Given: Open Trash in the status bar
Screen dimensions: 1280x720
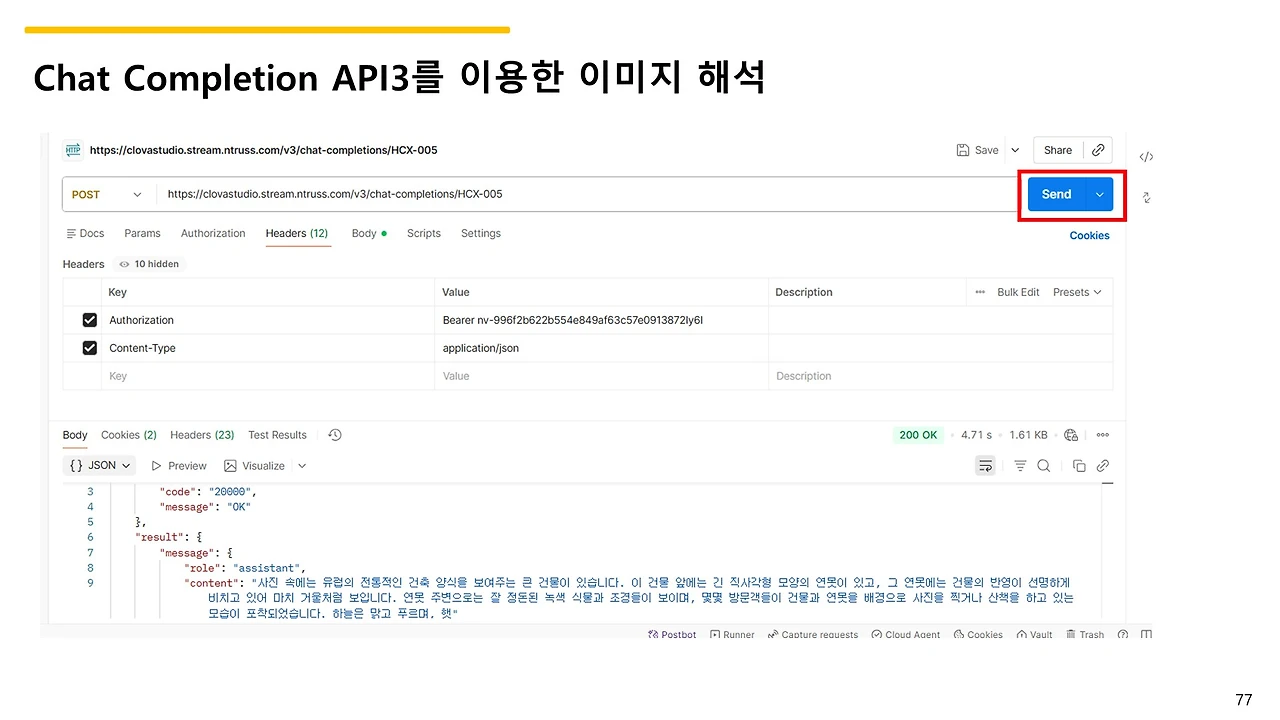Looking at the screenshot, I should click(1085, 634).
